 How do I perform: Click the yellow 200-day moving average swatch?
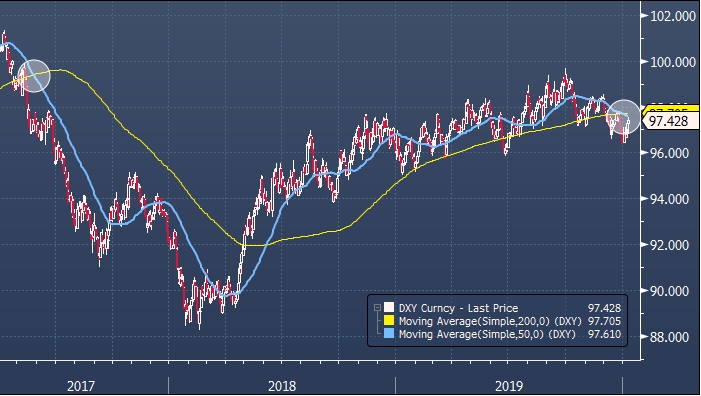pyautogui.click(x=389, y=320)
